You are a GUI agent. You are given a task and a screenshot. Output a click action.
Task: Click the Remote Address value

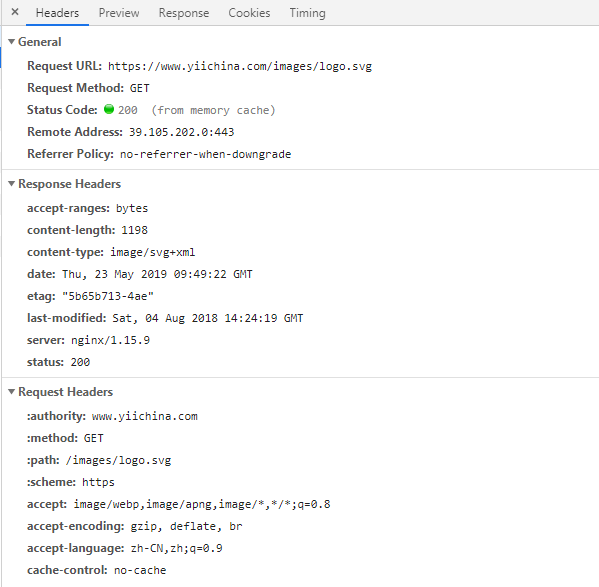(181, 132)
